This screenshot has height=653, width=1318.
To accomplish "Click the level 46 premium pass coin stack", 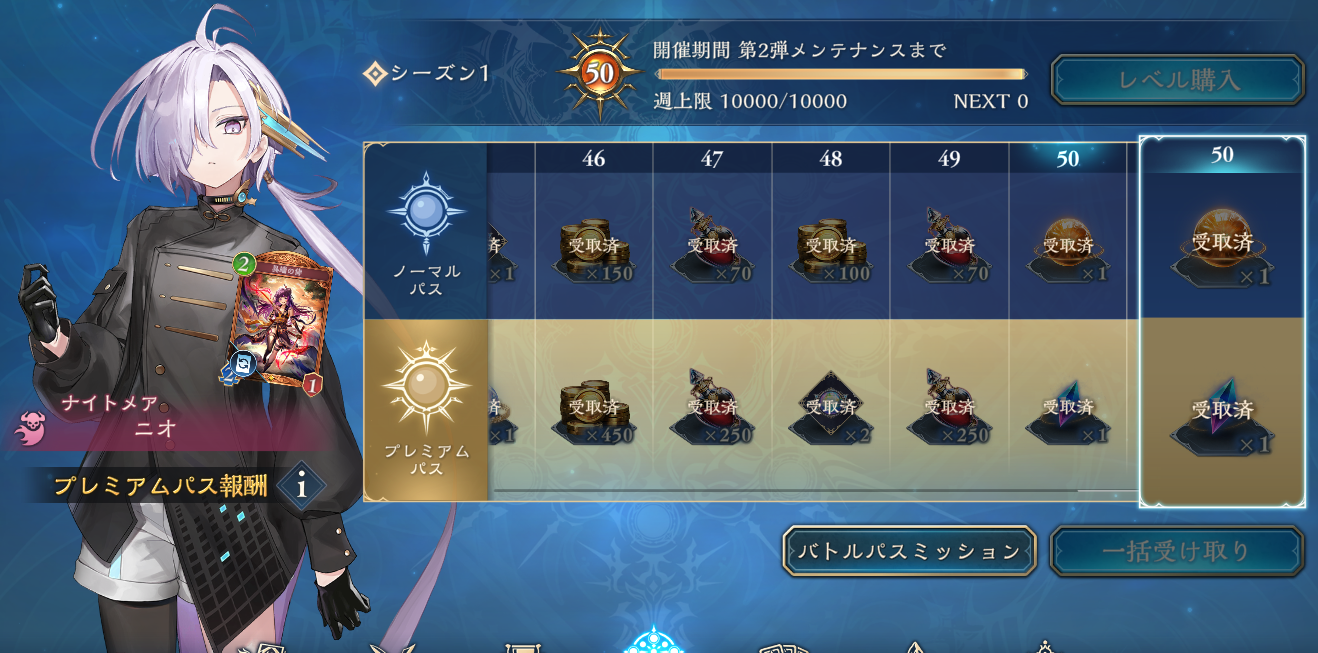I will 594,409.
